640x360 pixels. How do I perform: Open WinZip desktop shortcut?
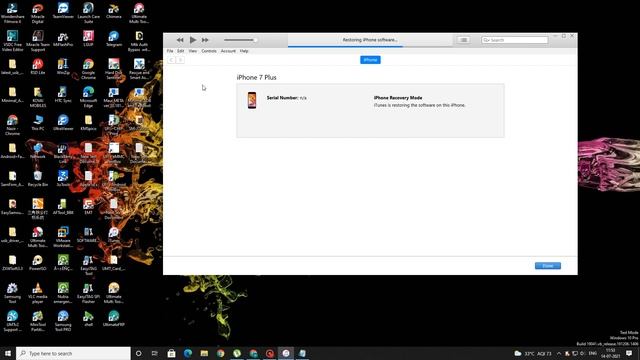(63, 67)
